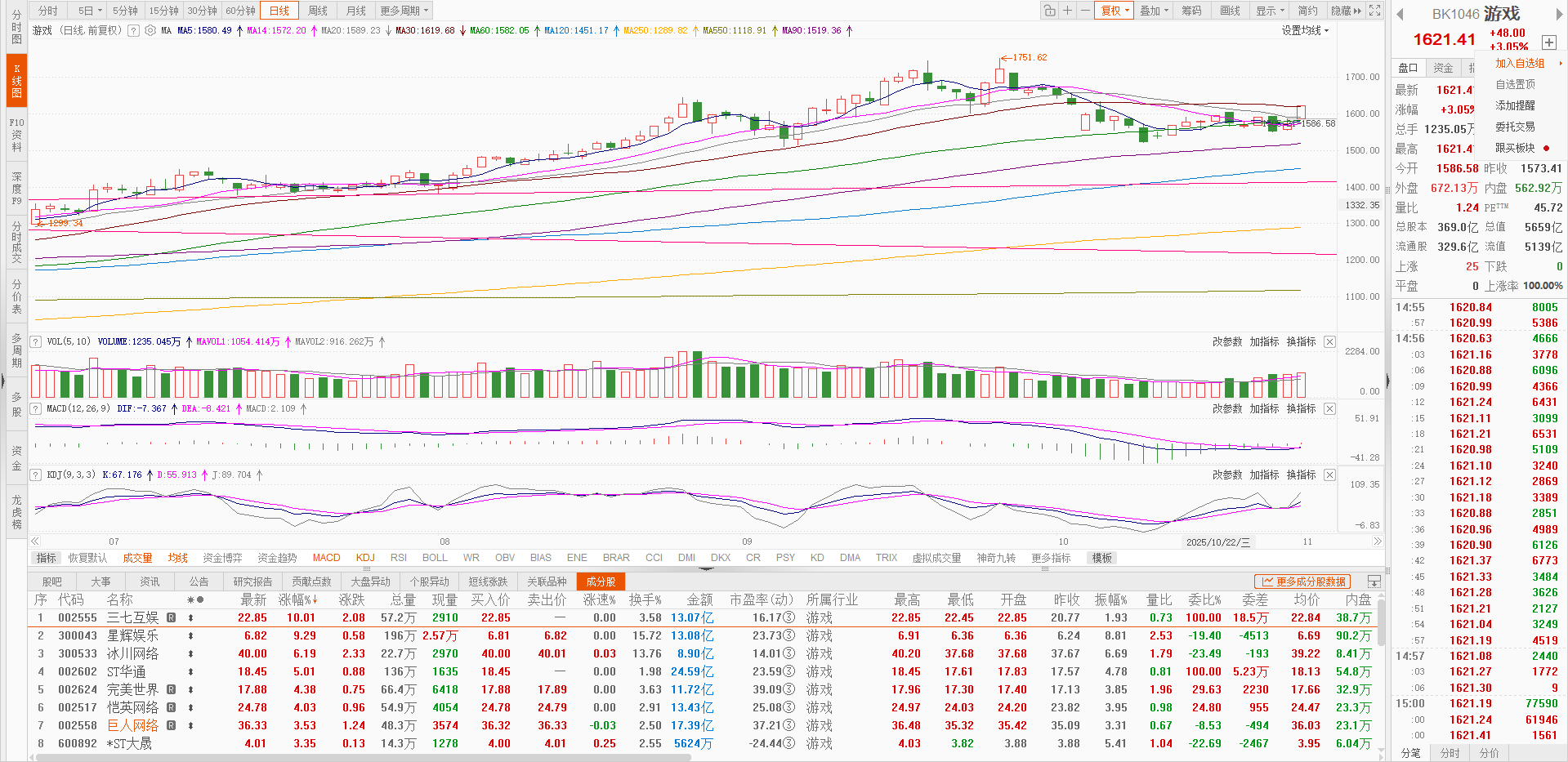Click the 更多成分股数据 button
Viewport: 1568px width, 762px height.
[x=1303, y=582]
